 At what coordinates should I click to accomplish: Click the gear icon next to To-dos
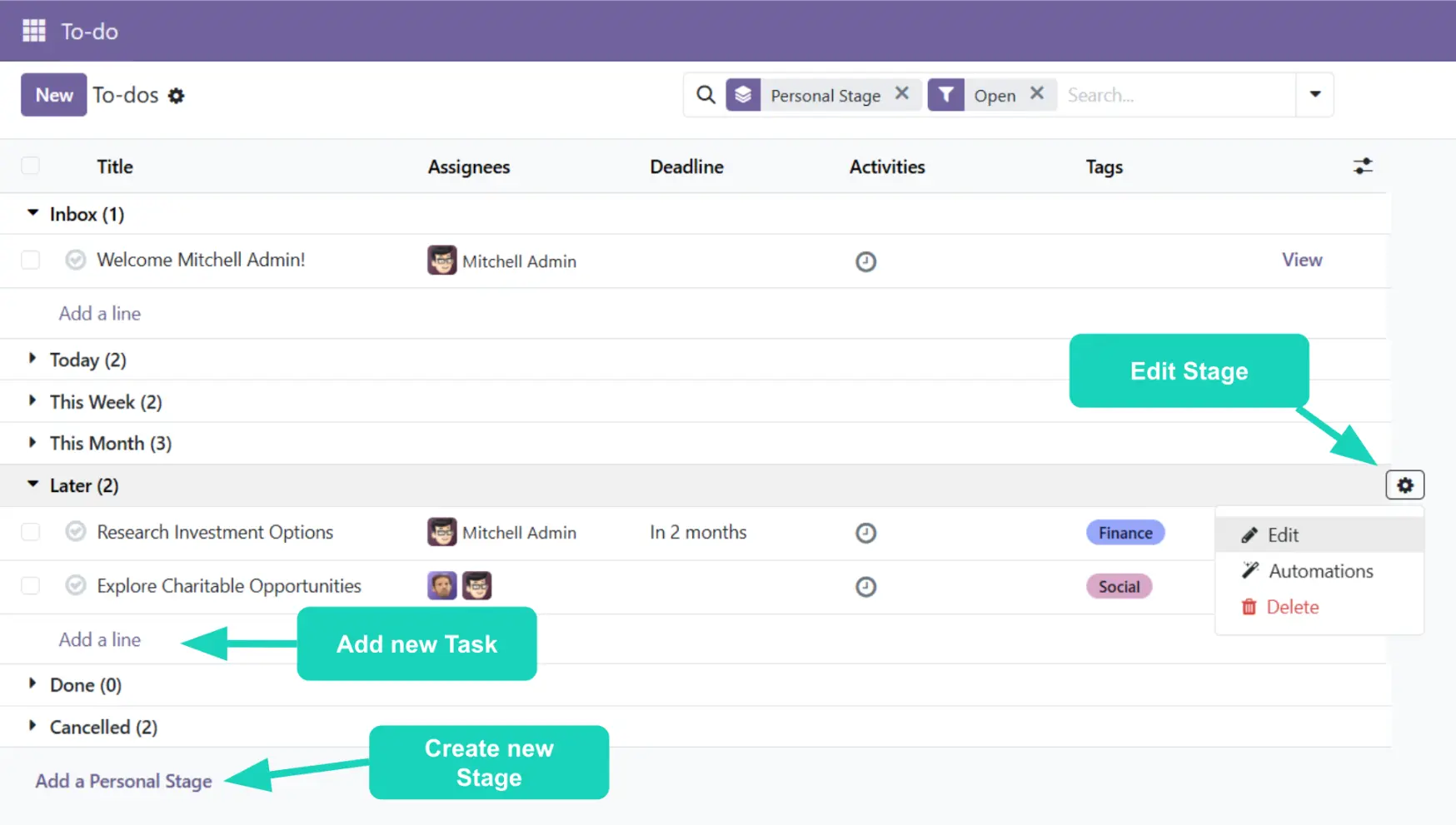[176, 96]
